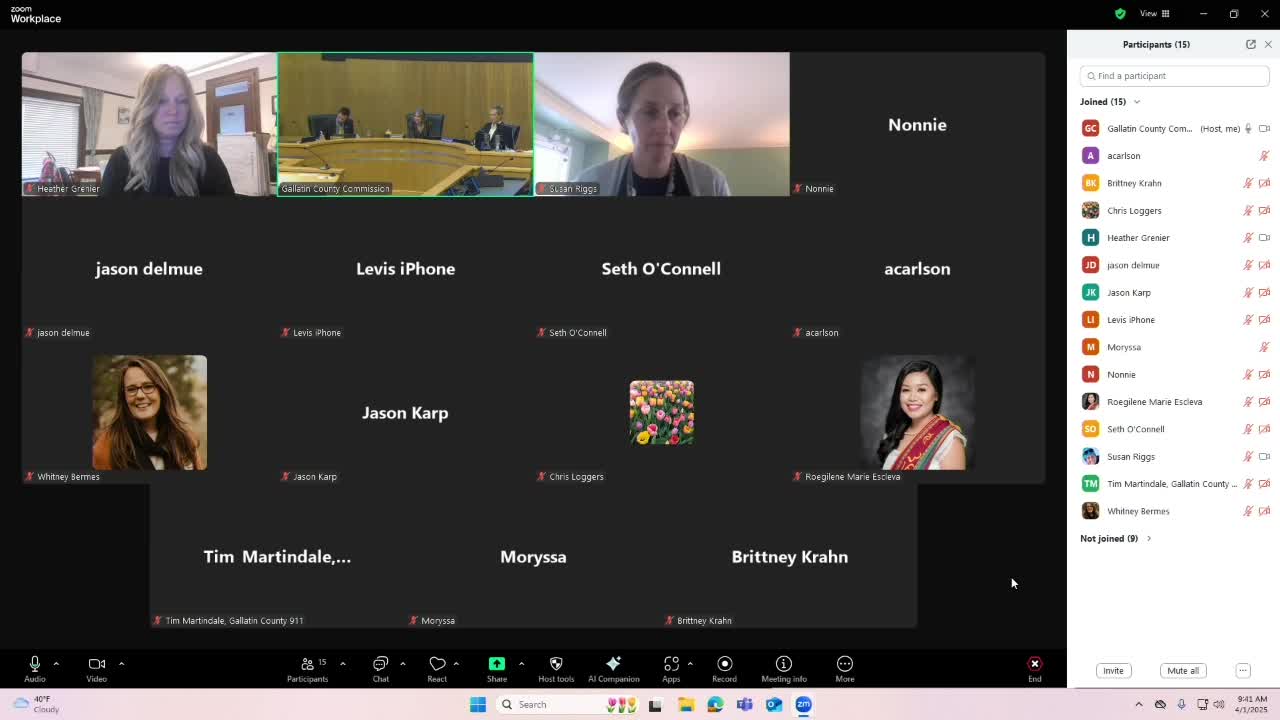Select Gallatin County Commission video tile
Viewport: 1280px width, 720px height.
(x=405, y=124)
